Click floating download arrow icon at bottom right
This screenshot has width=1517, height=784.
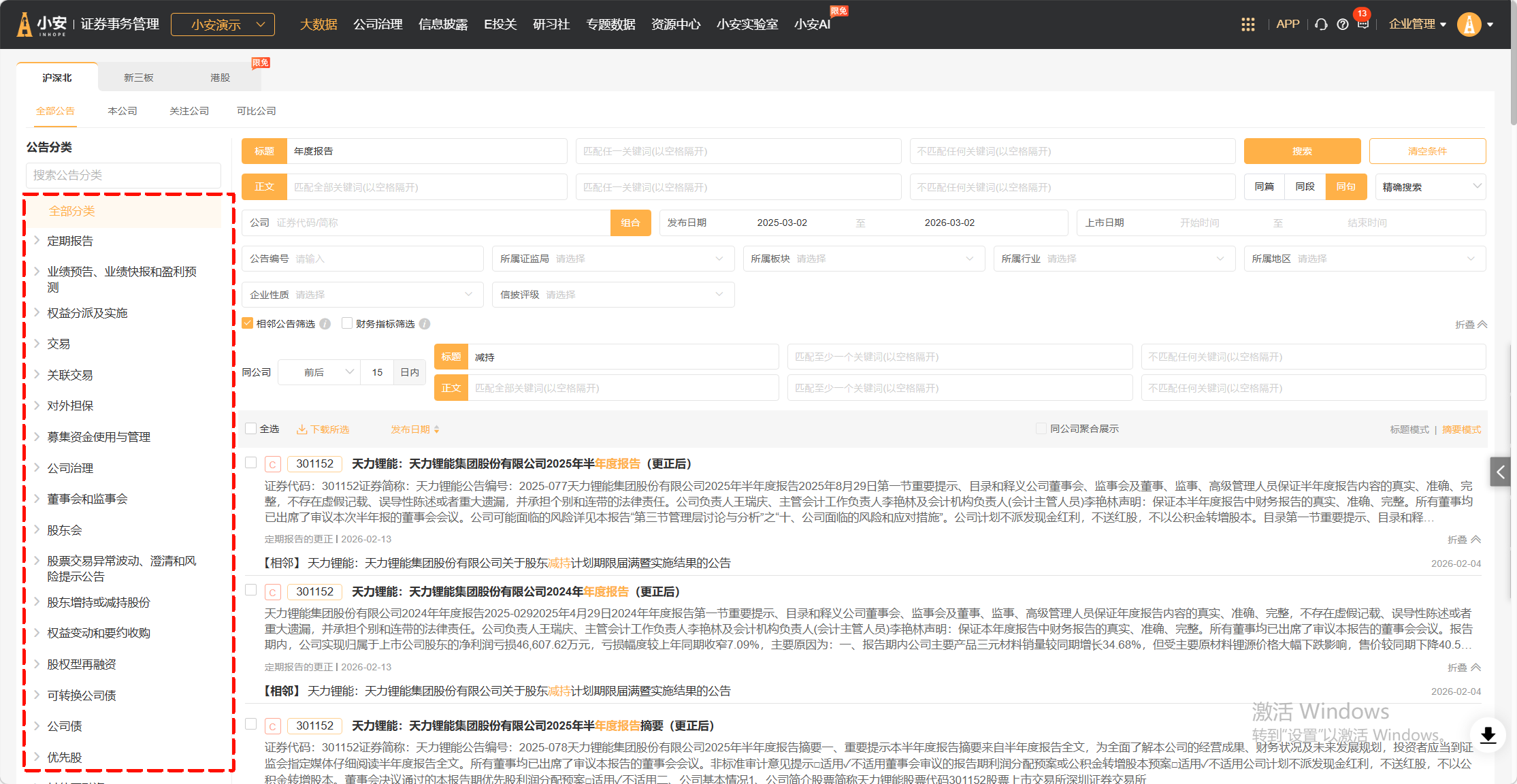click(x=1488, y=735)
